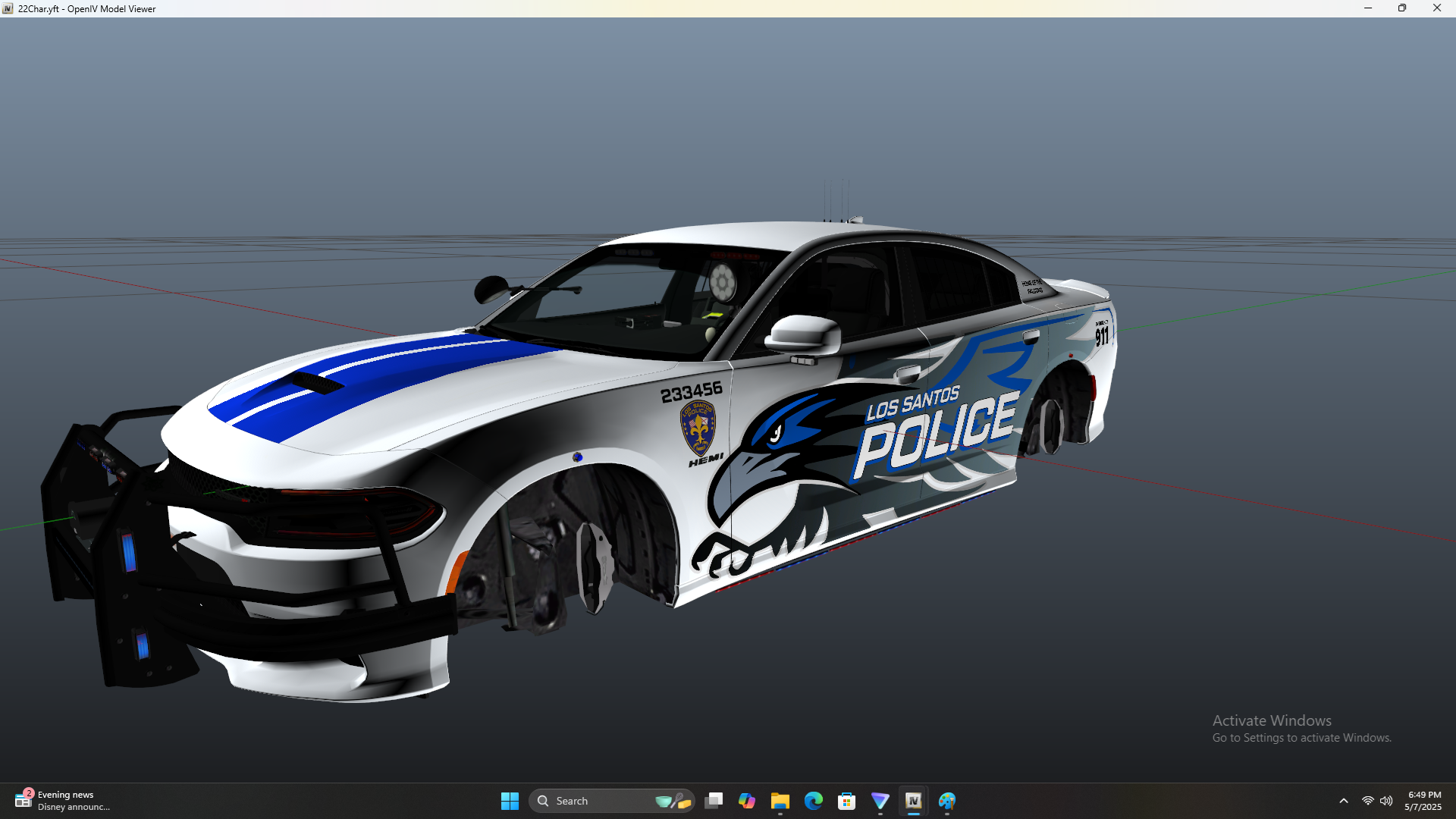Launch Proton VPN from the taskbar

(880, 801)
